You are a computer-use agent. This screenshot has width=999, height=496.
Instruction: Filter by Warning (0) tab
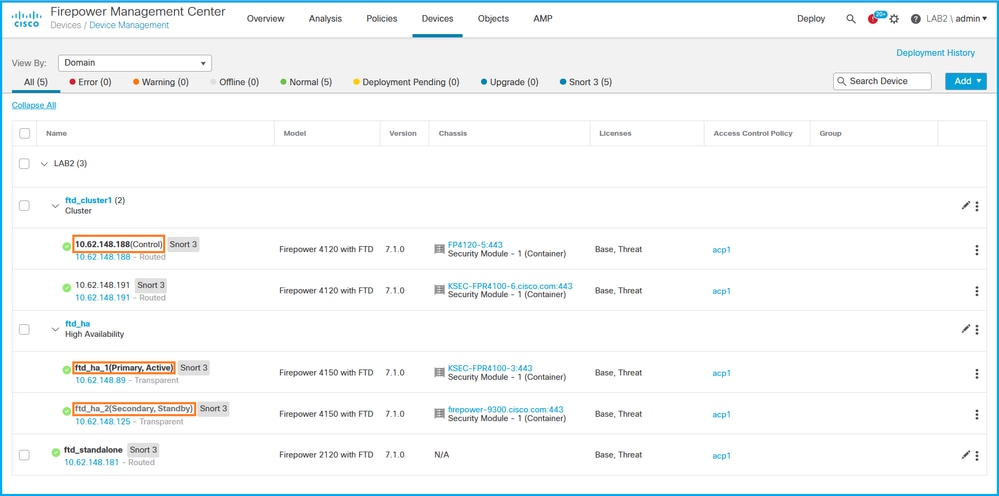pyautogui.click(x=161, y=82)
